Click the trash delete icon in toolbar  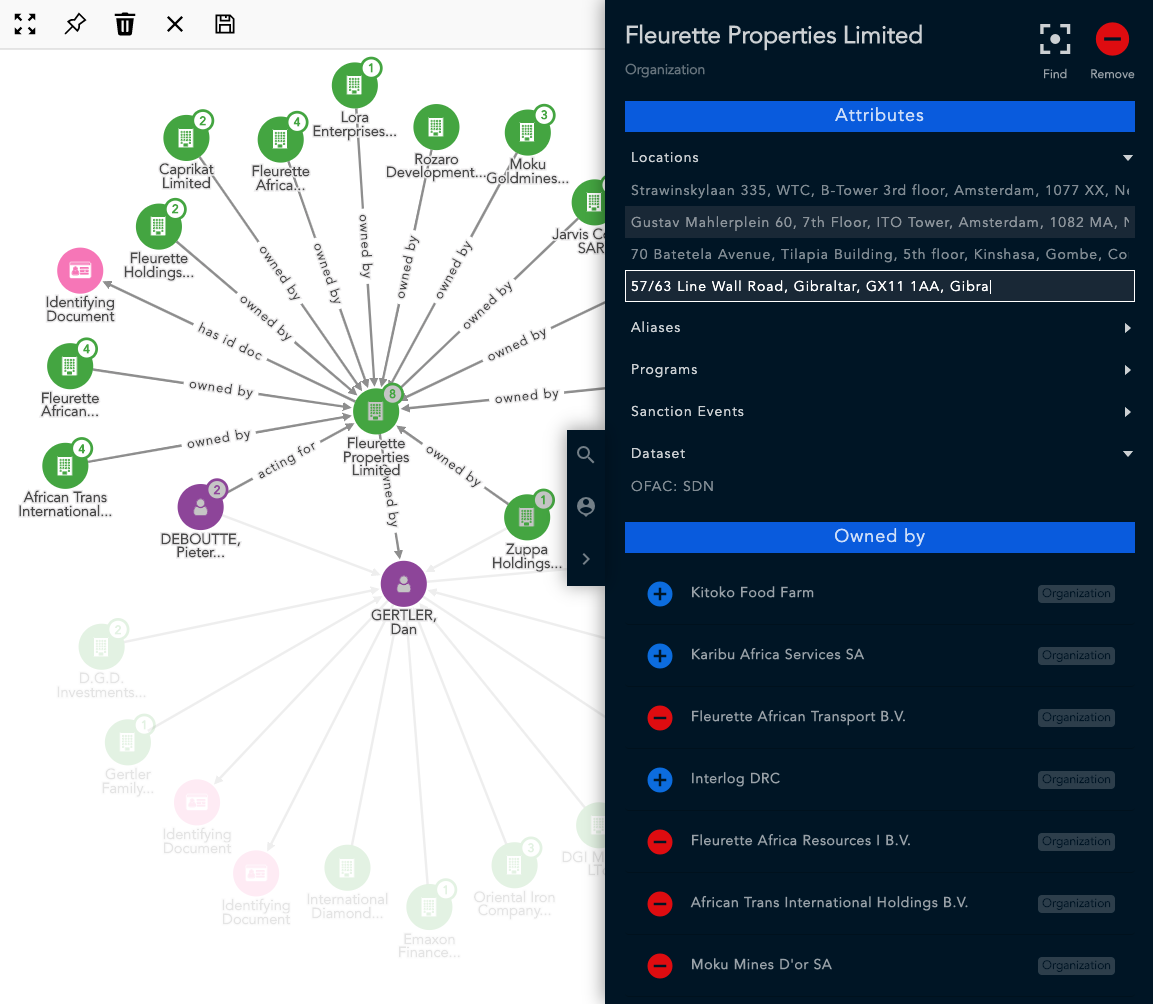125,24
